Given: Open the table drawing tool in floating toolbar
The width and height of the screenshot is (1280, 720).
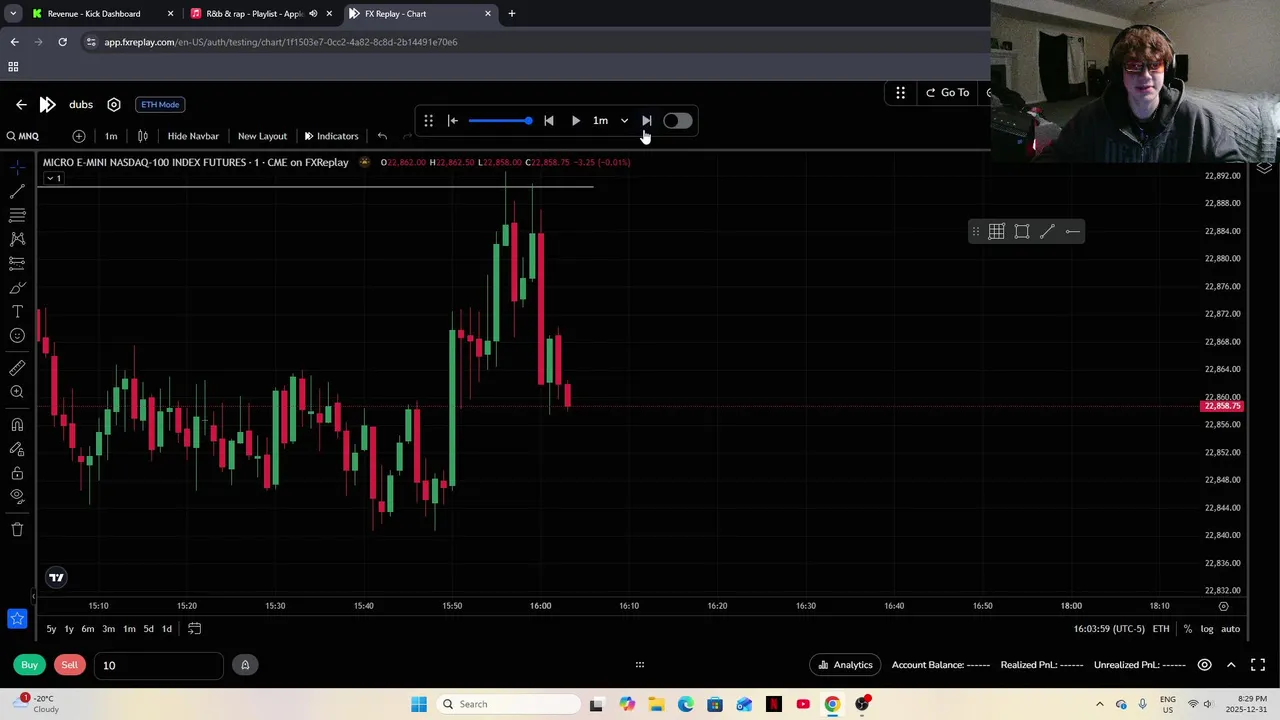Looking at the screenshot, I should (x=997, y=232).
